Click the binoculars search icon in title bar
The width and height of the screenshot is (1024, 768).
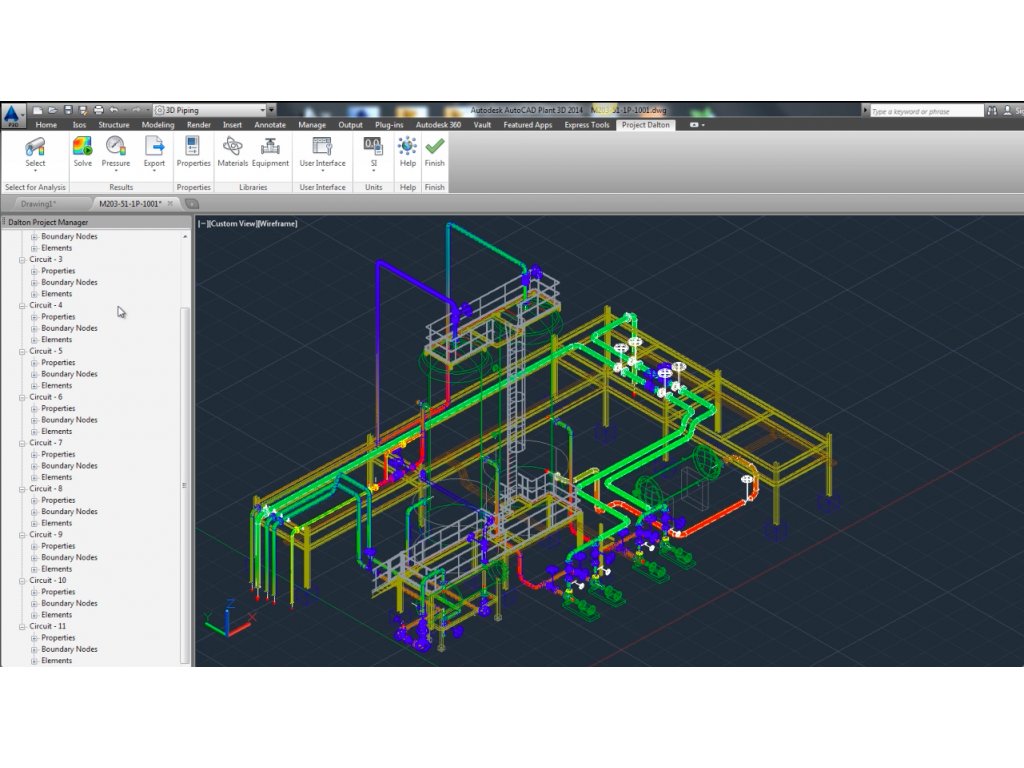click(992, 111)
